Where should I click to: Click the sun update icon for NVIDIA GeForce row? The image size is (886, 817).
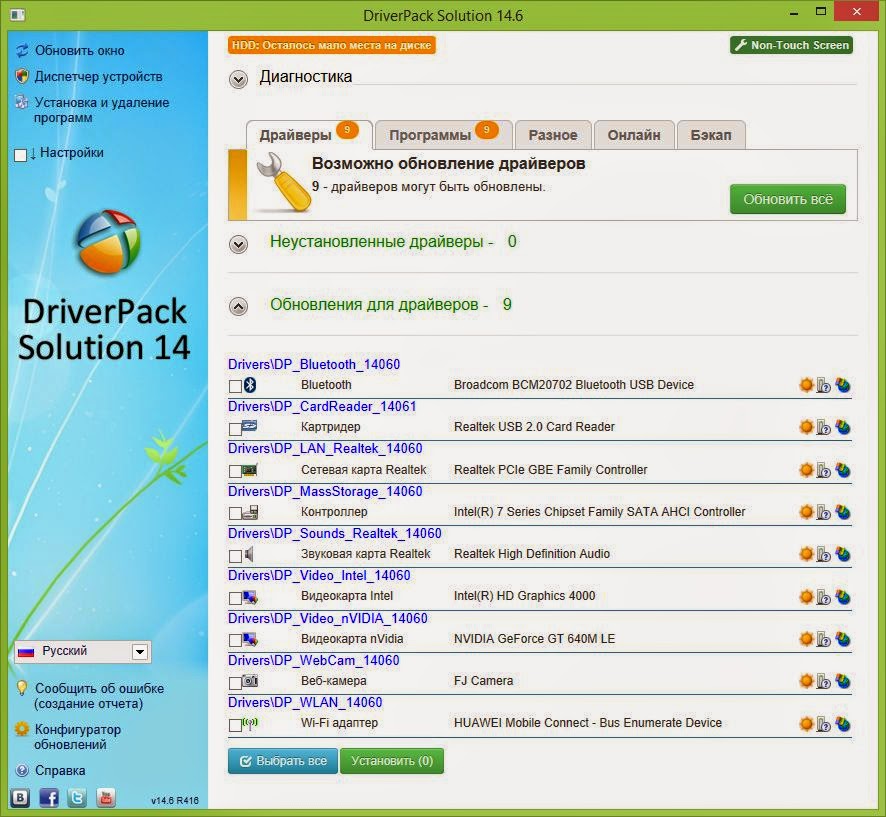point(805,638)
